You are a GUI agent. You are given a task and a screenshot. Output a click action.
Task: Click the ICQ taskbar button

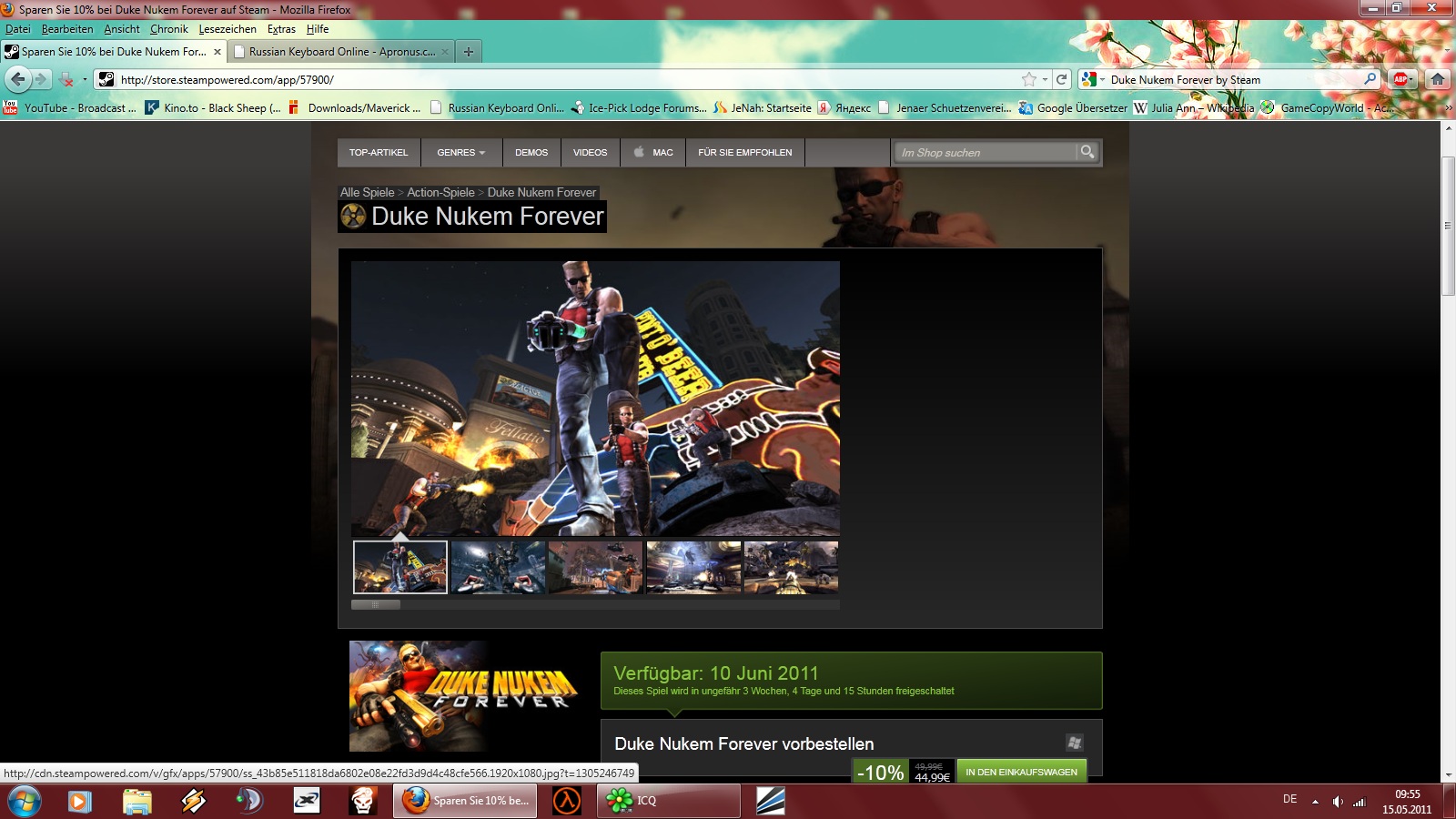click(x=669, y=801)
